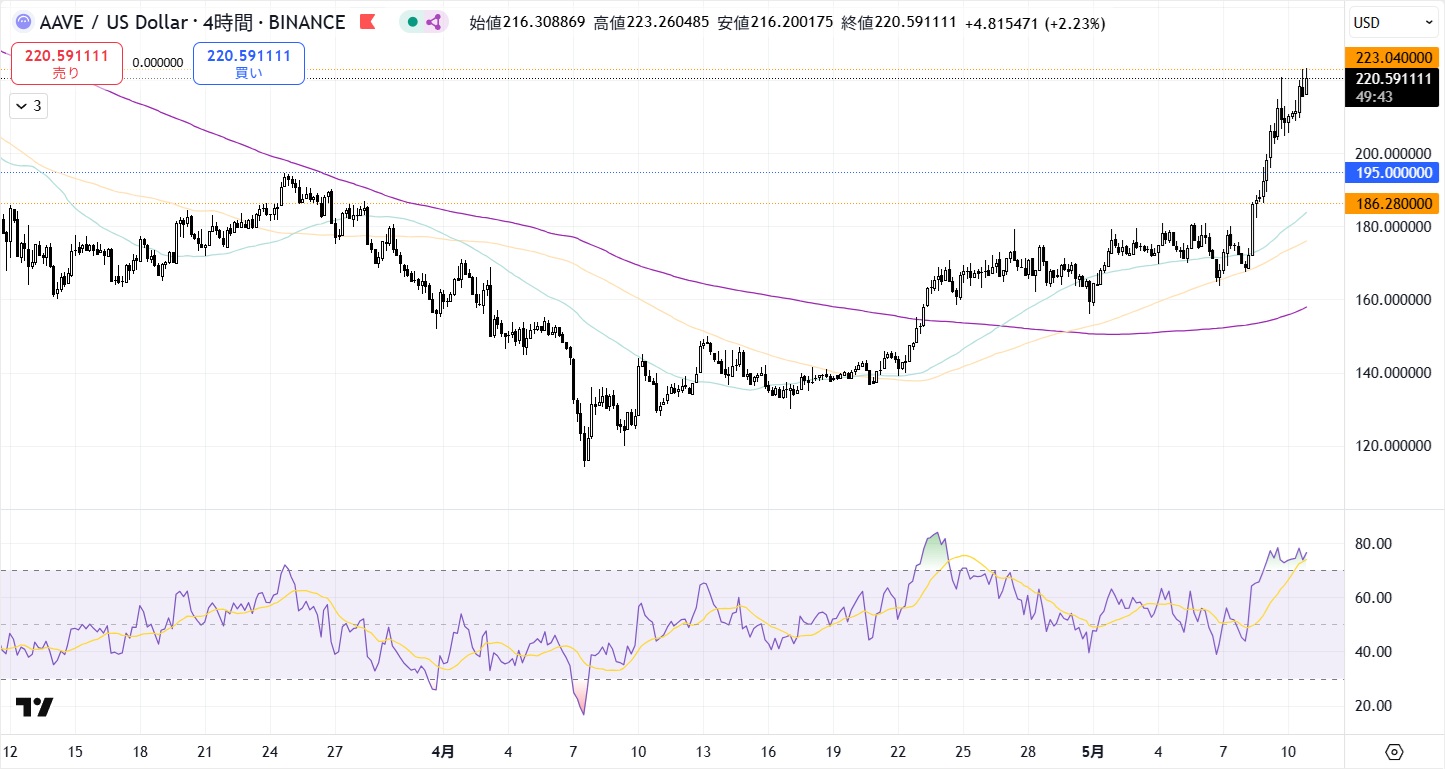The height and width of the screenshot is (769, 1445).
Task: Click the 4月 marker on time axis
Action: click(443, 751)
